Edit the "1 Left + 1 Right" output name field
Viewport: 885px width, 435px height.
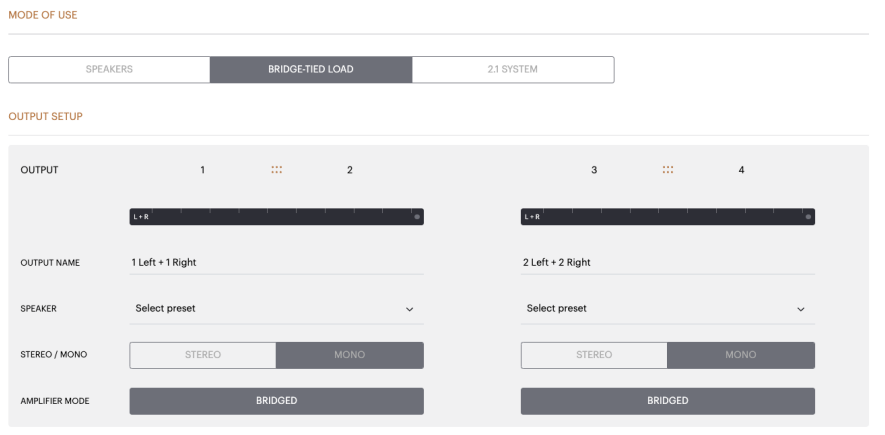(x=276, y=262)
